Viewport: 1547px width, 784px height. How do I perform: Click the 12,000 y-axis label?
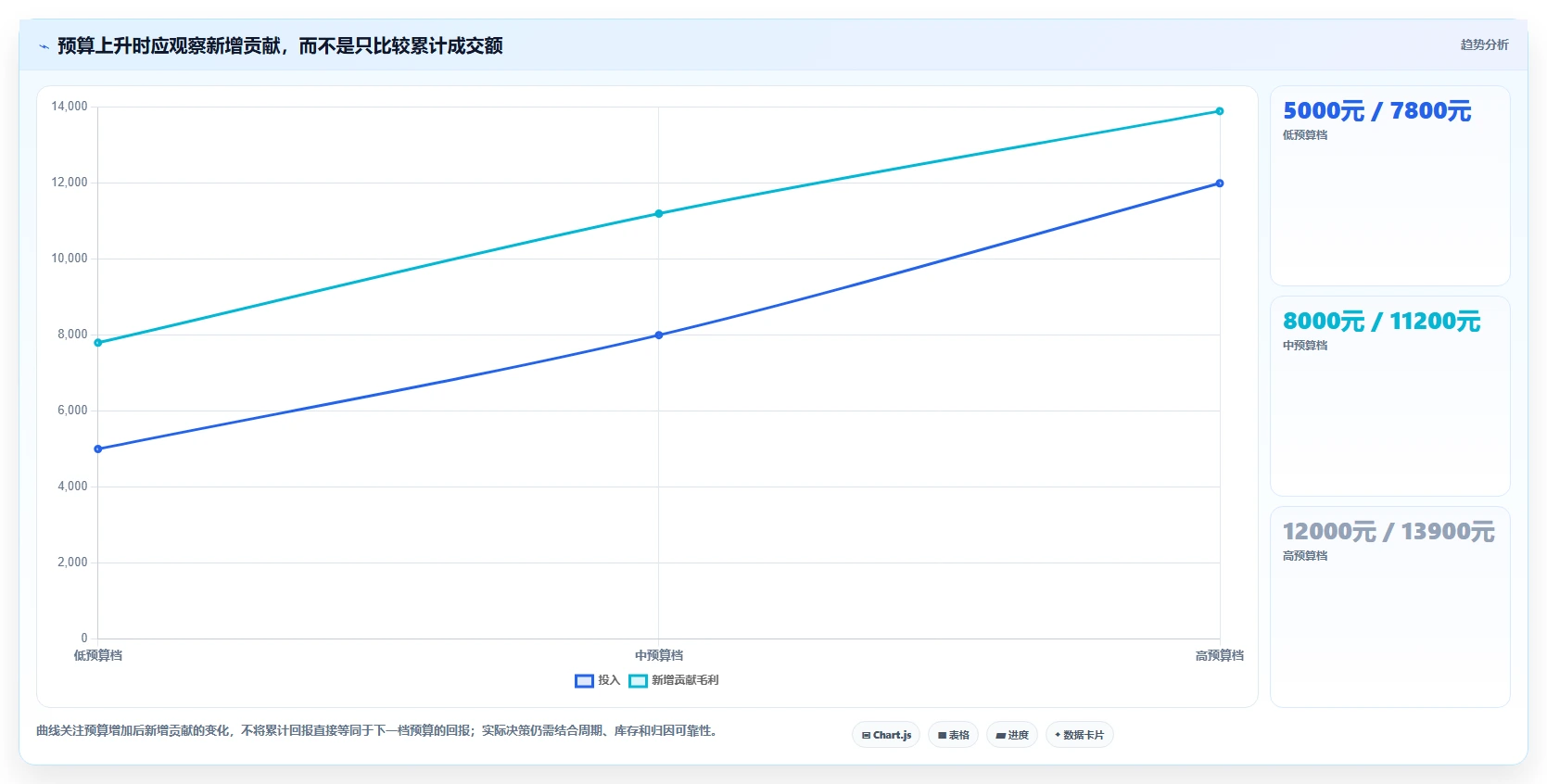[70, 183]
